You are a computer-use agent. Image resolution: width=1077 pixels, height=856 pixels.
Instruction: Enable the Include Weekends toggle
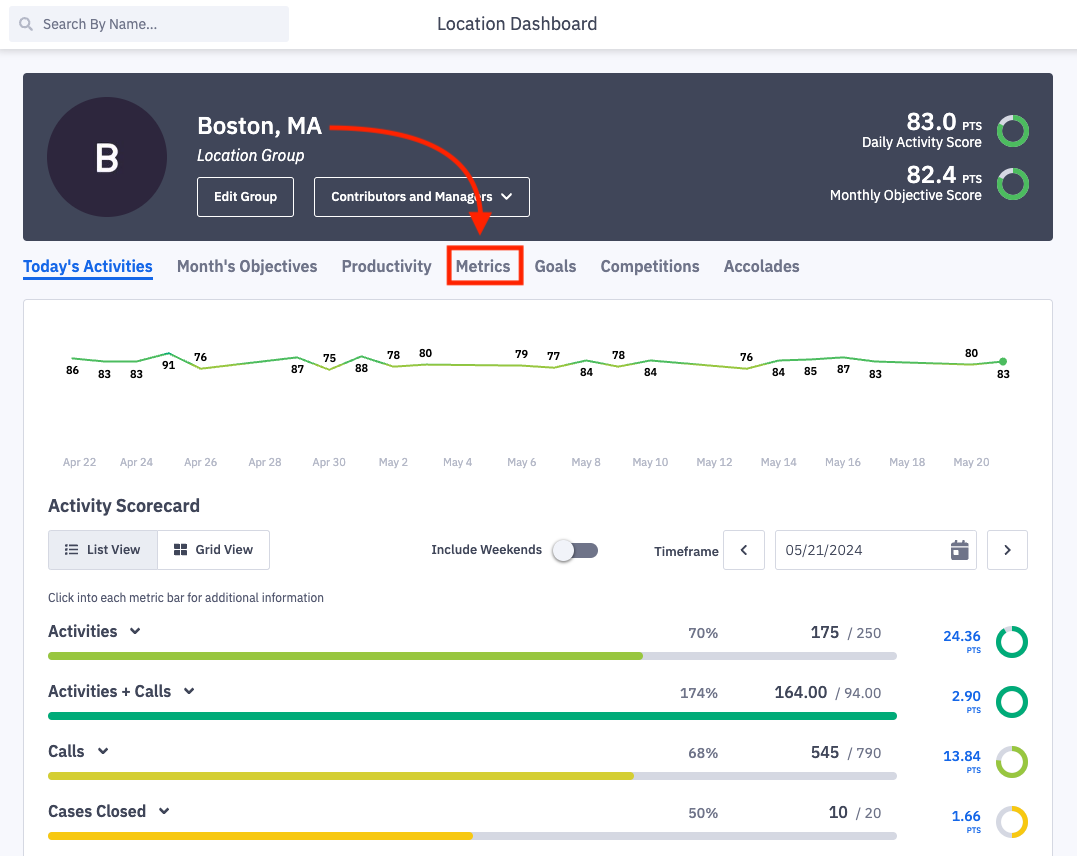click(x=575, y=549)
